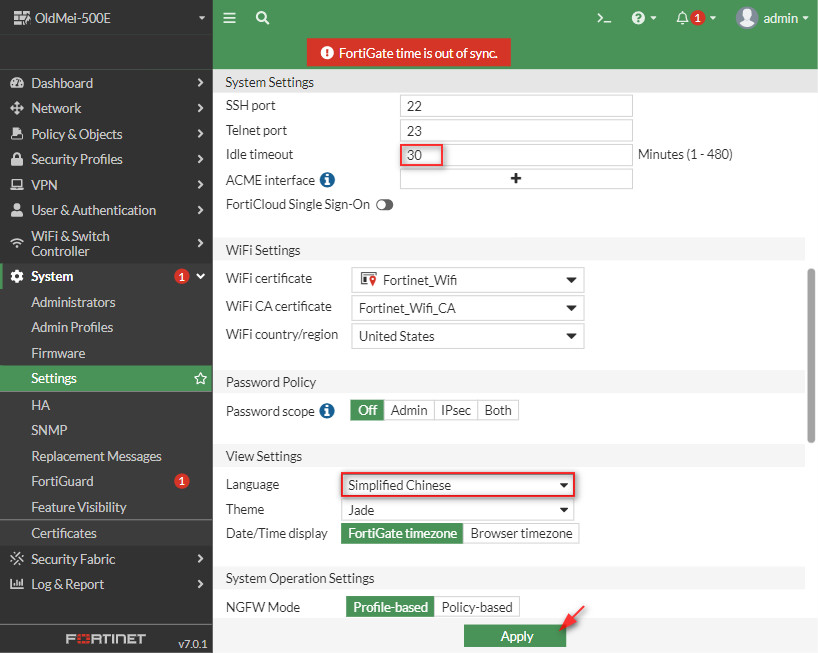The width and height of the screenshot is (818, 653).
Task: Click the Apply button
Action: (515, 636)
